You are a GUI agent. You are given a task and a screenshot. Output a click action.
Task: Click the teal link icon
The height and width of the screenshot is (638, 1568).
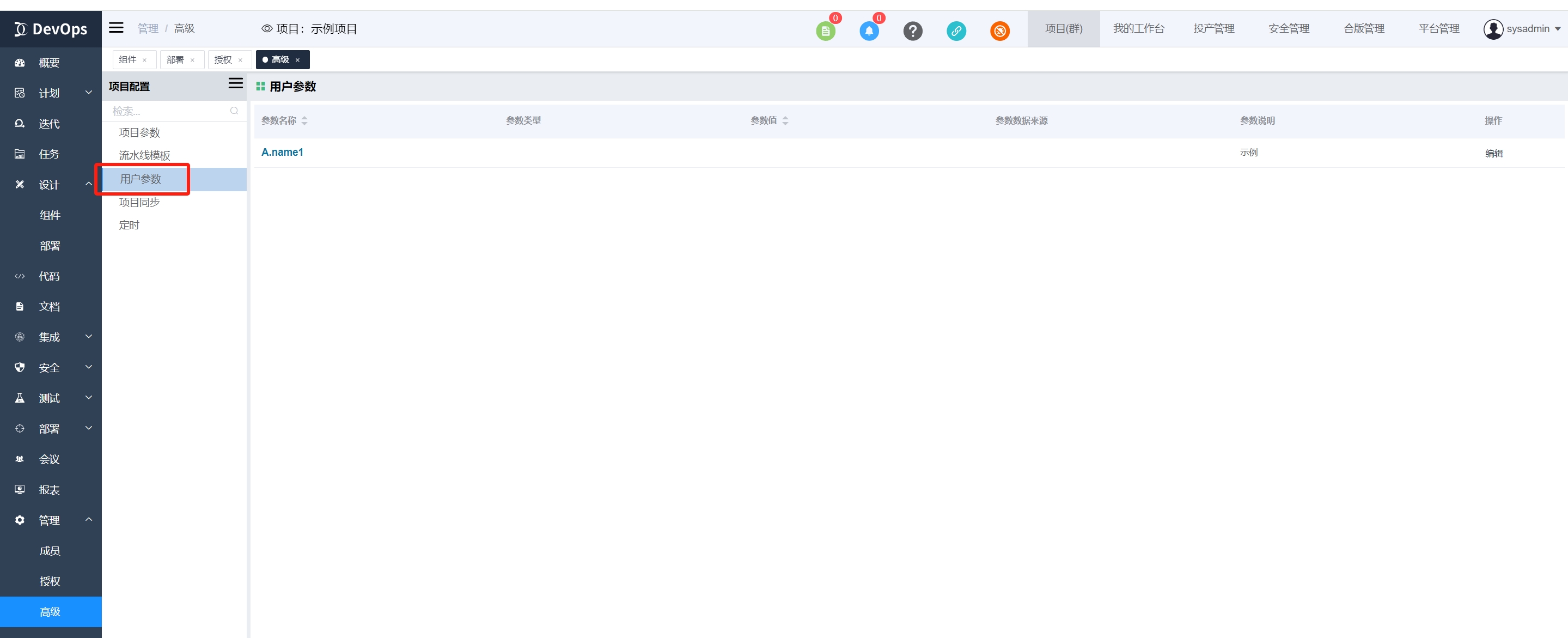(x=956, y=31)
